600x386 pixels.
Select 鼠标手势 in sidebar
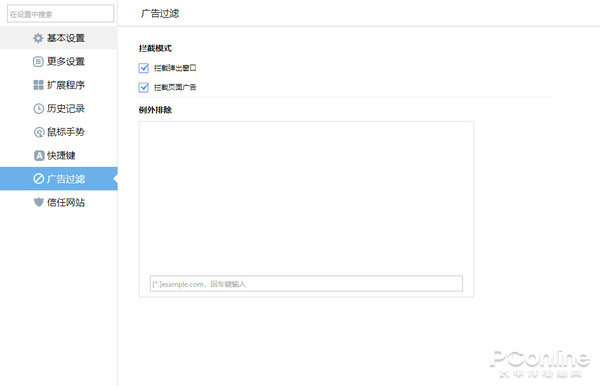coord(59,132)
